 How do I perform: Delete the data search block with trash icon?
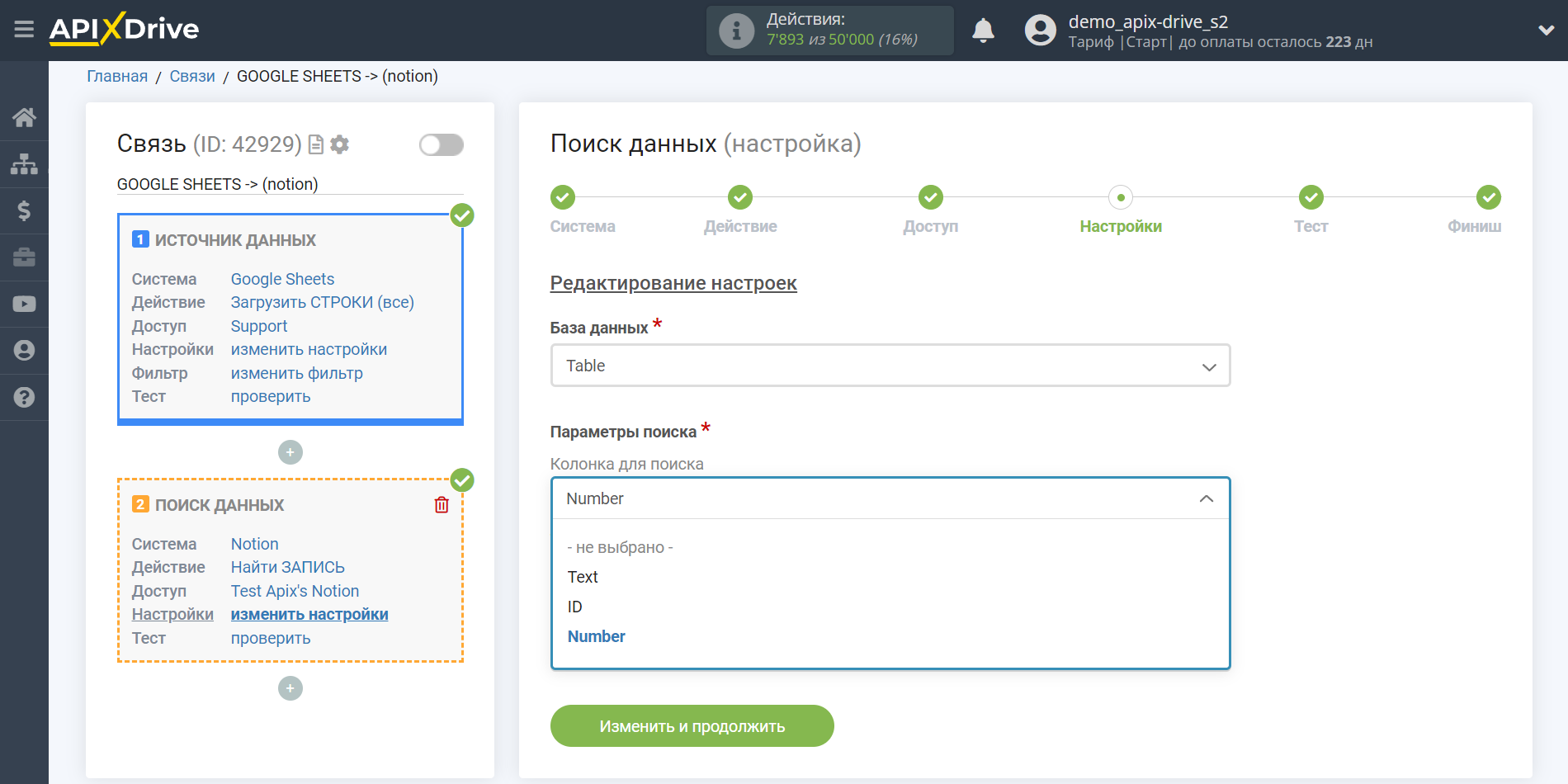tap(442, 504)
